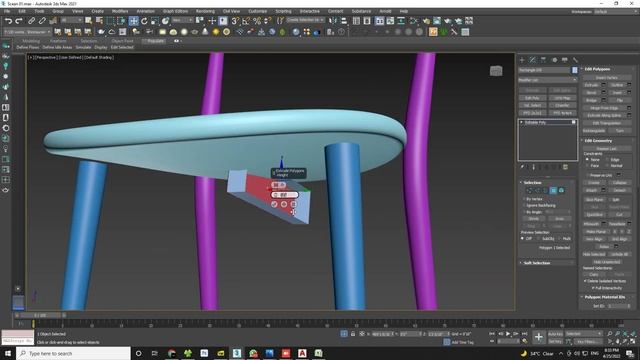Screen dimensions: 640x360
Task: Open Render Setup dialog icon
Action: pos(427,20)
